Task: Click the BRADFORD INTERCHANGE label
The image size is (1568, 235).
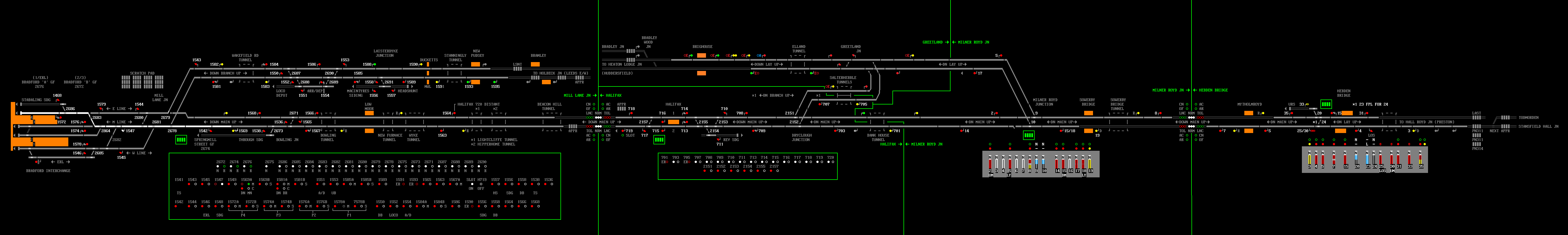Action: coord(48,171)
